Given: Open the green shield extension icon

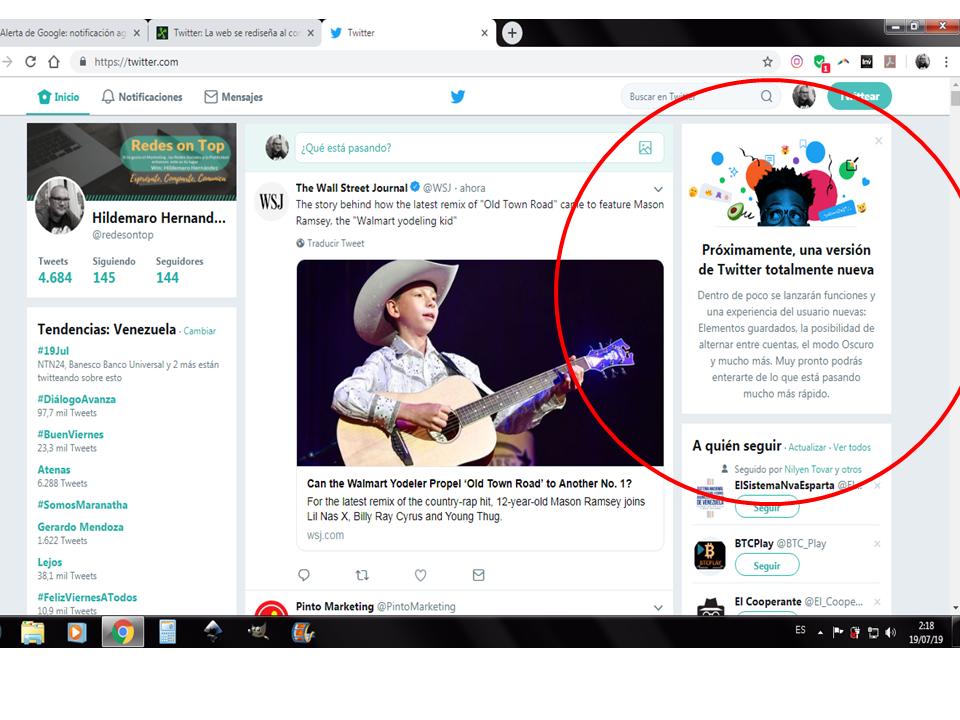Looking at the screenshot, I should (x=820, y=62).
